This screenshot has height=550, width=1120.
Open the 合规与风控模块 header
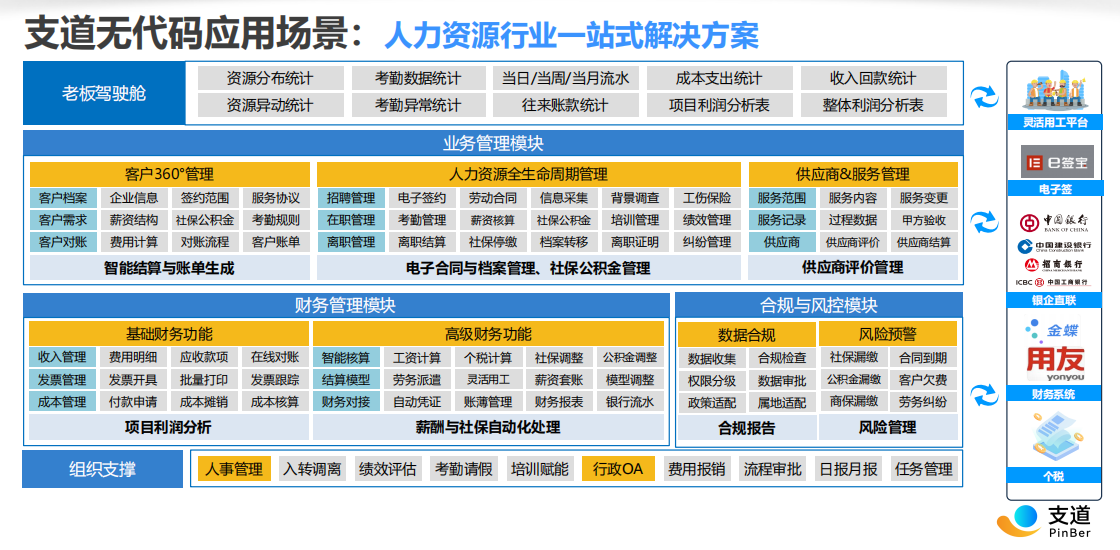coord(819,306)
